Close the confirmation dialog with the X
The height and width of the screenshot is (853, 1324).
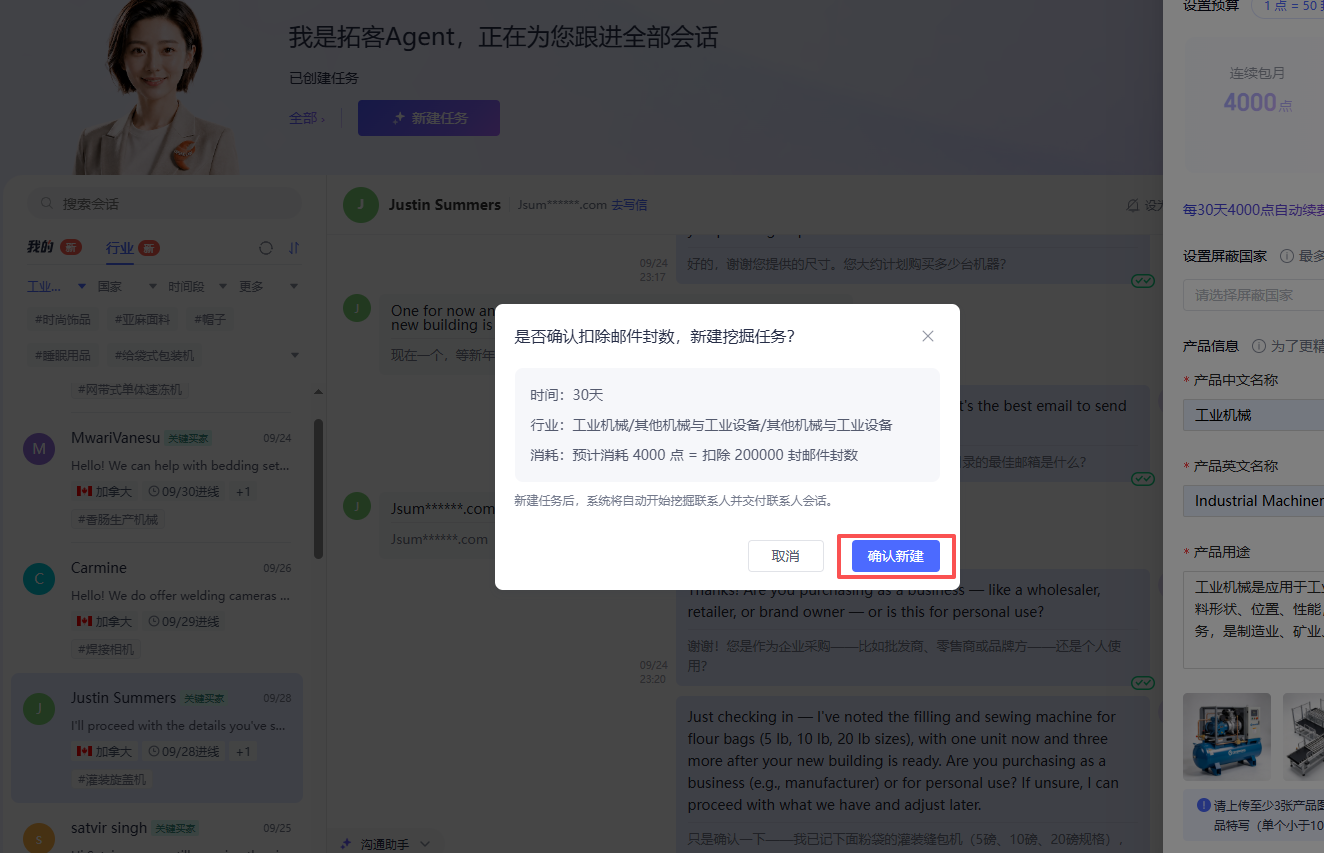(x=928, y=336)
